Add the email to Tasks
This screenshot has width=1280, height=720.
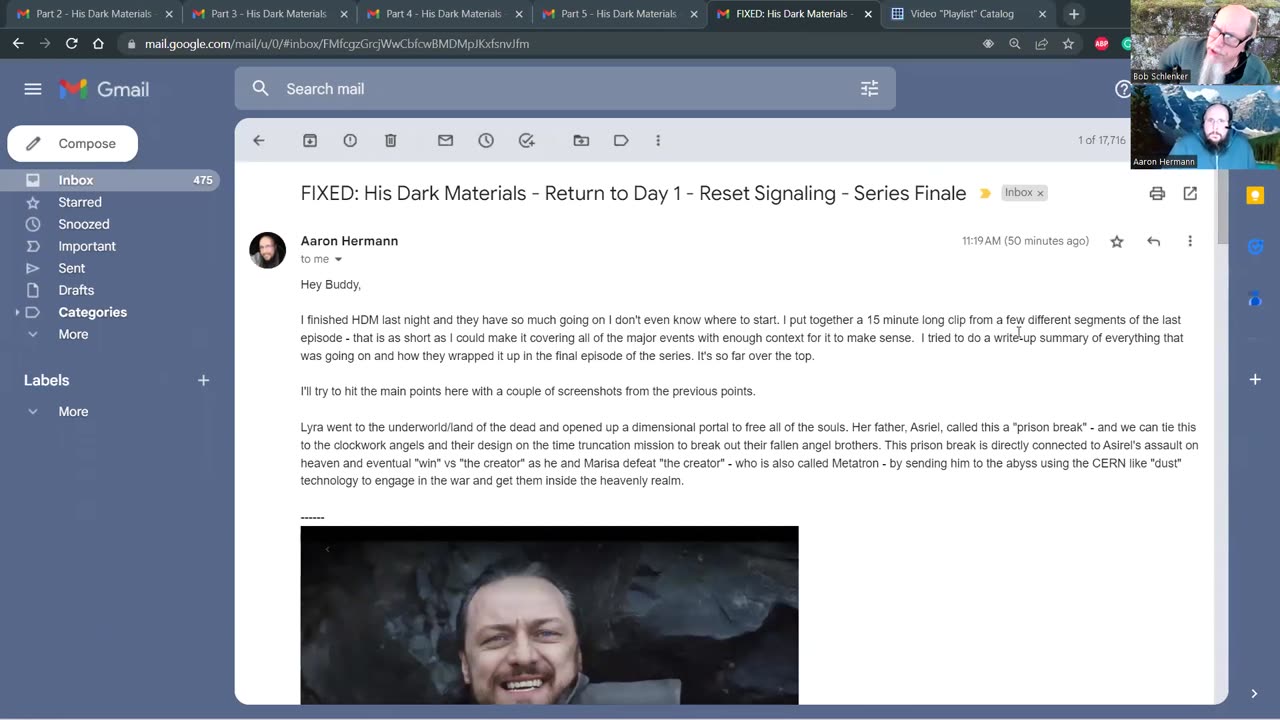tap(527, 141)
